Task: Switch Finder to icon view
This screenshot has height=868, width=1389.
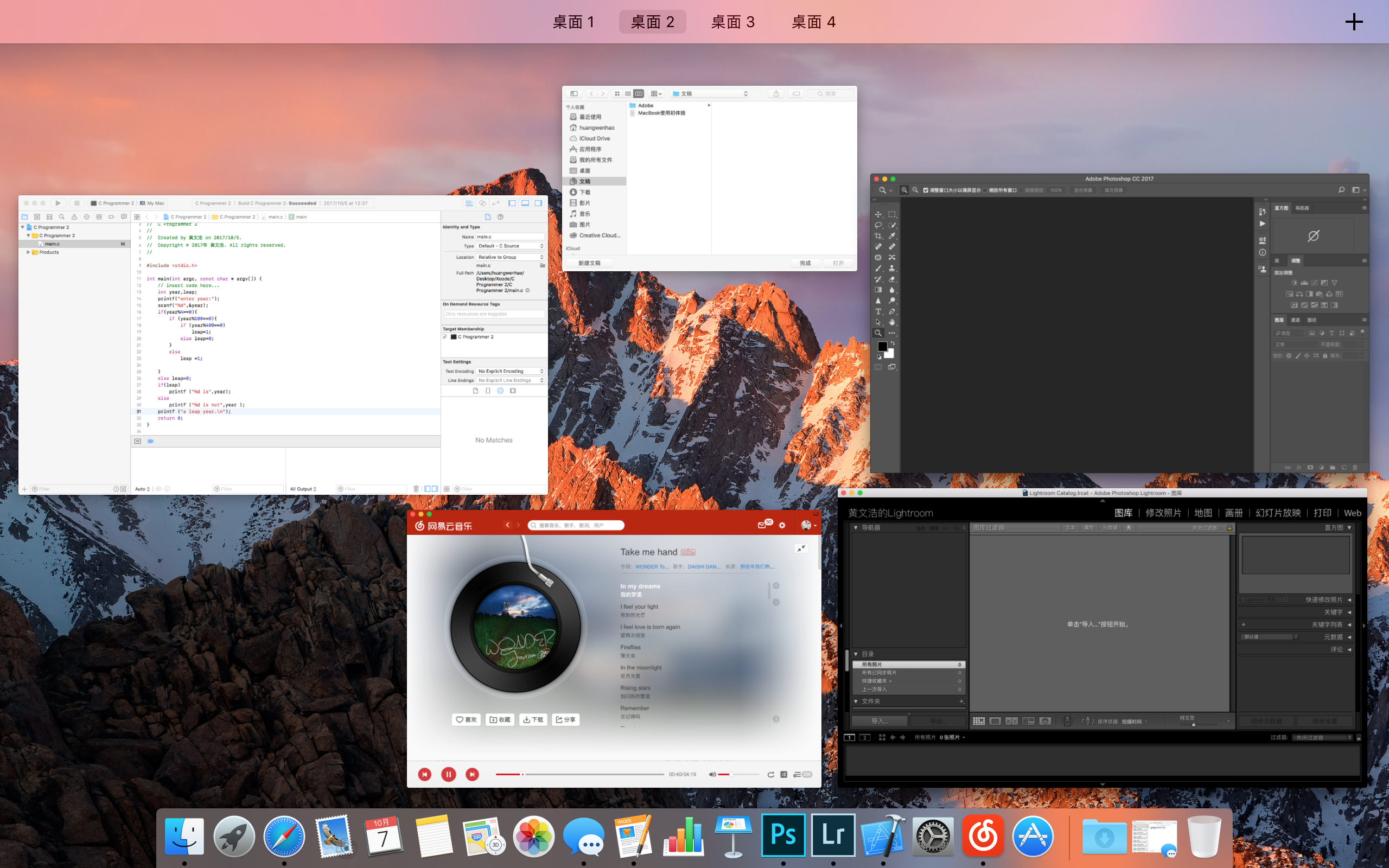Action: 617,93
